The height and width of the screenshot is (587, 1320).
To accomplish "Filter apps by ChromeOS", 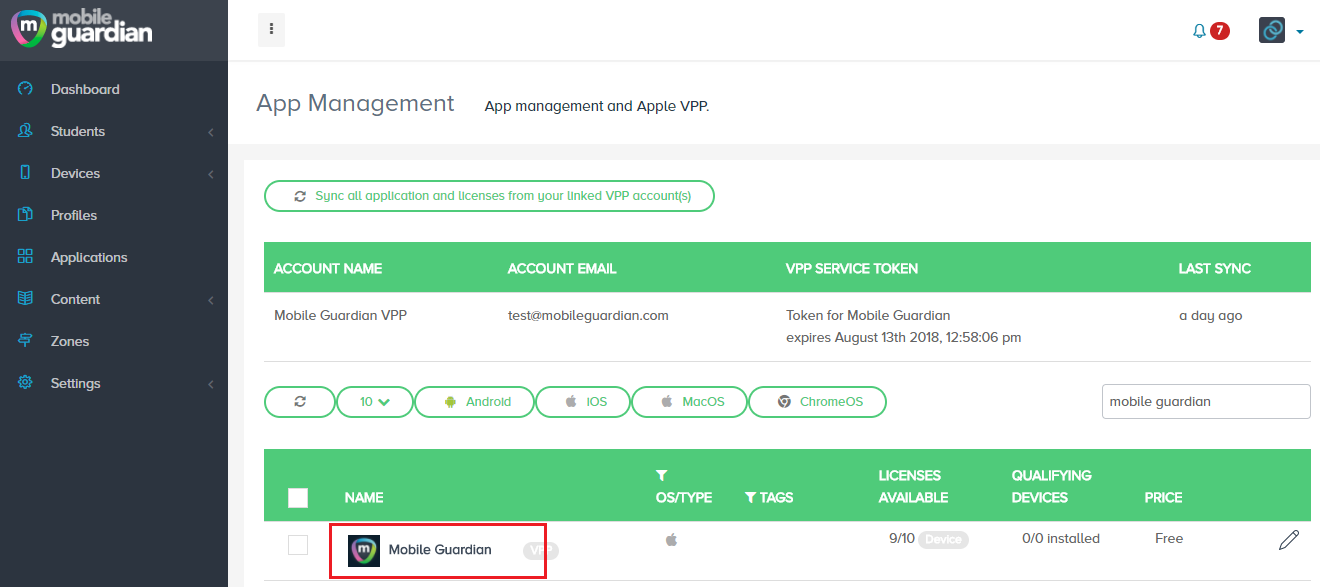I will coord(818,402).
